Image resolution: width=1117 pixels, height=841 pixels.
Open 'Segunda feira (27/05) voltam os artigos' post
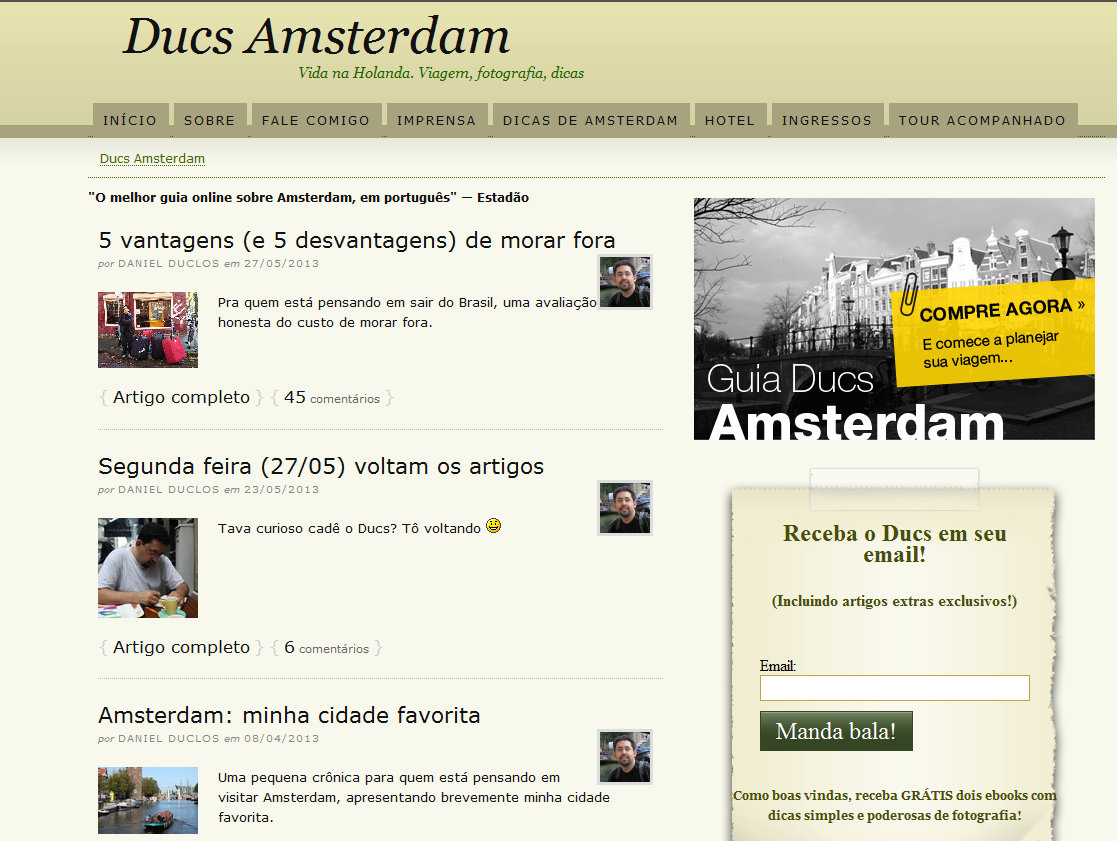point(321,466)
